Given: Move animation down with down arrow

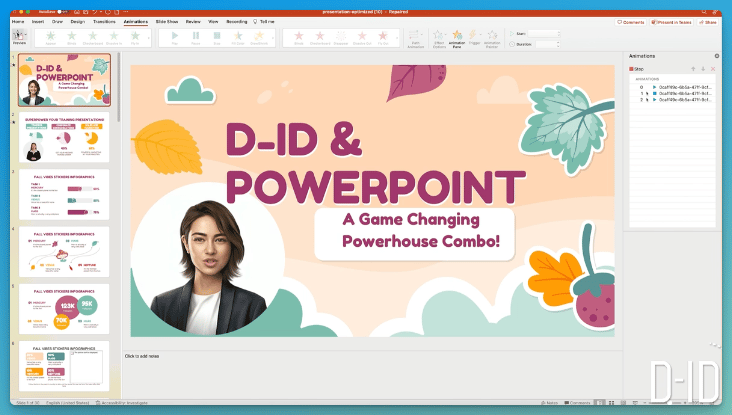Looking at the screenshot, I should tap(702, 69).
